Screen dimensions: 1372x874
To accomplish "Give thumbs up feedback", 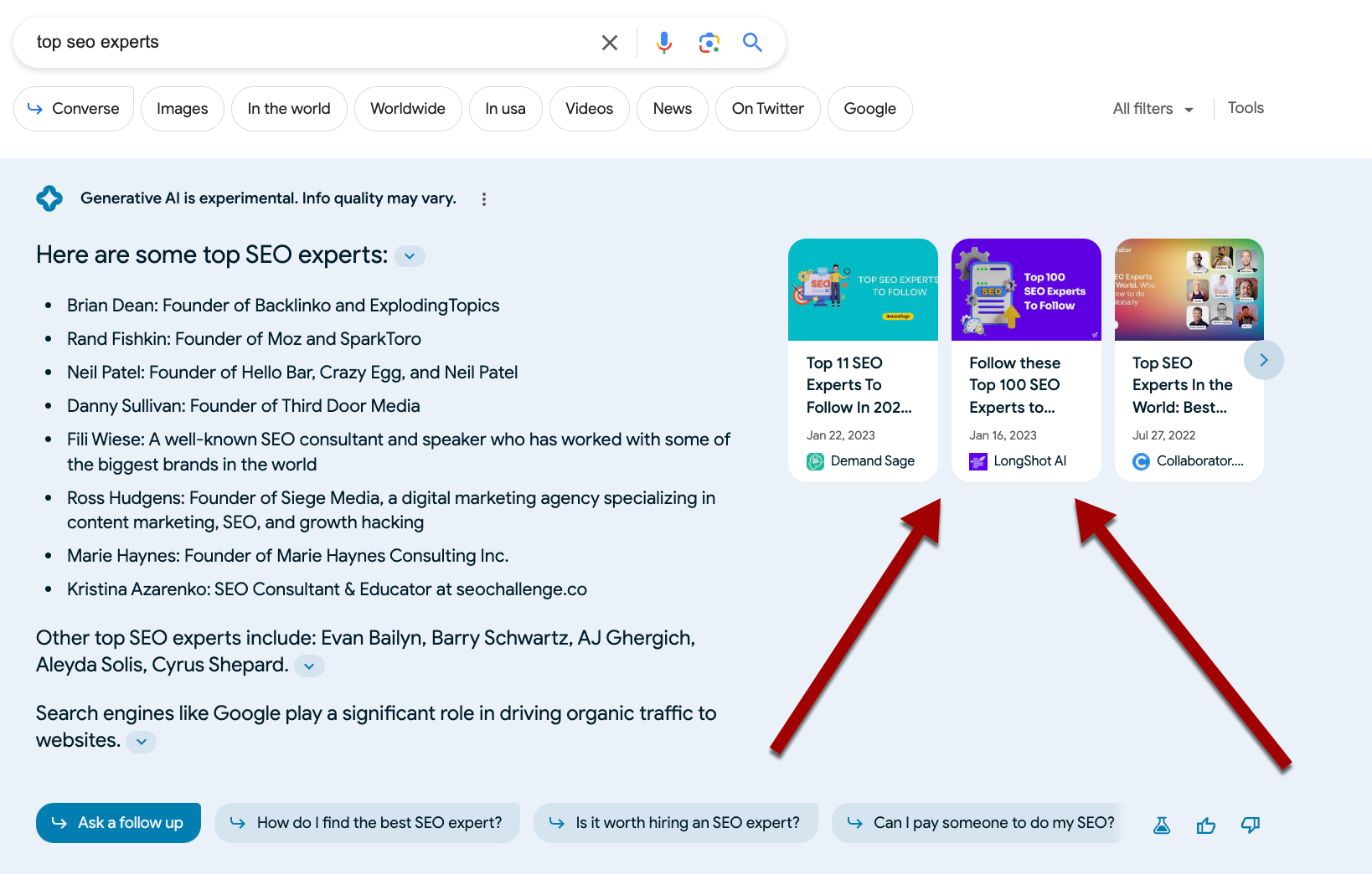I will (x=1206, y=825).
